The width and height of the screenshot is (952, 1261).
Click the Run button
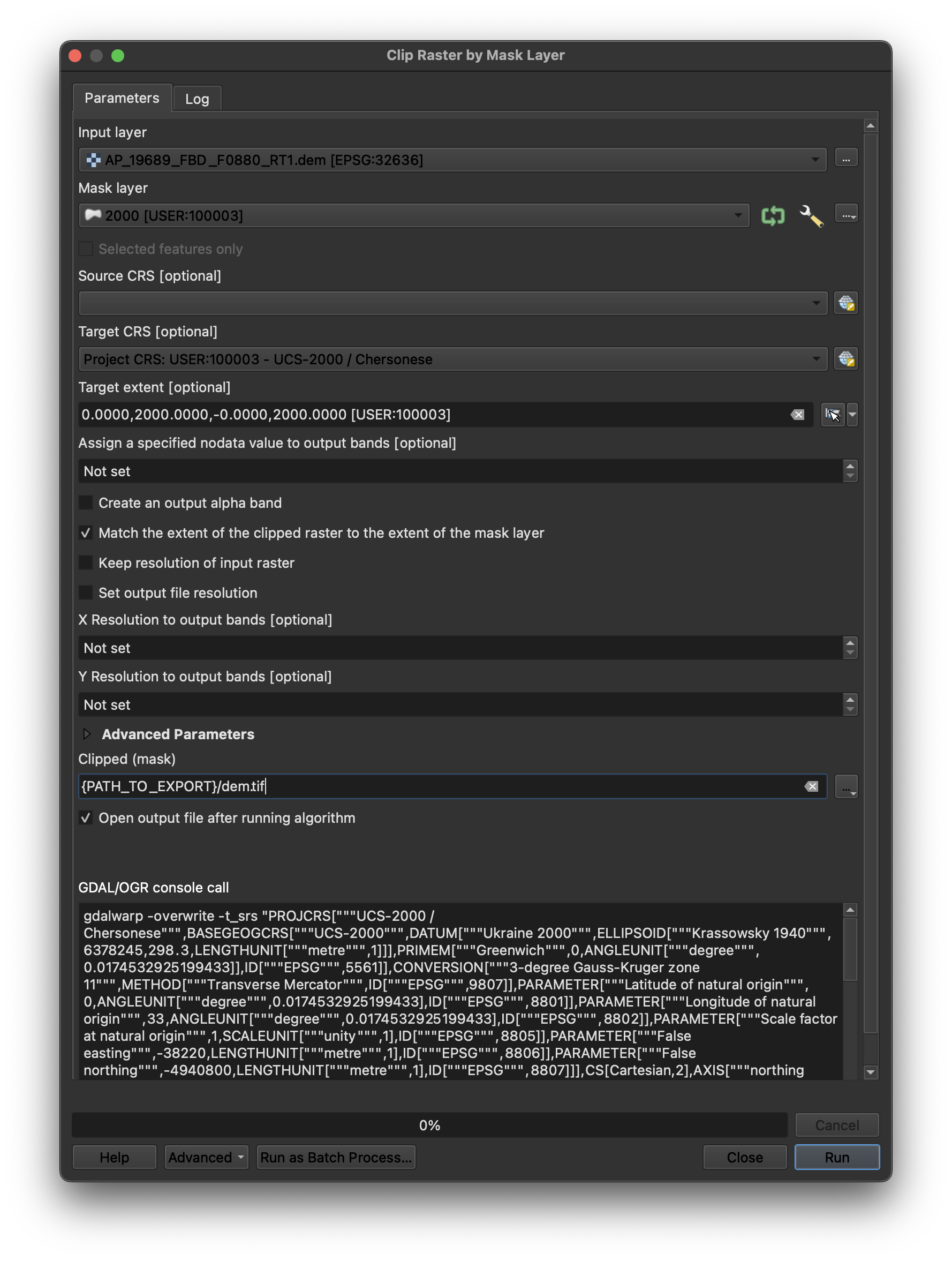pyautogui.click(x=836, y=1157)
